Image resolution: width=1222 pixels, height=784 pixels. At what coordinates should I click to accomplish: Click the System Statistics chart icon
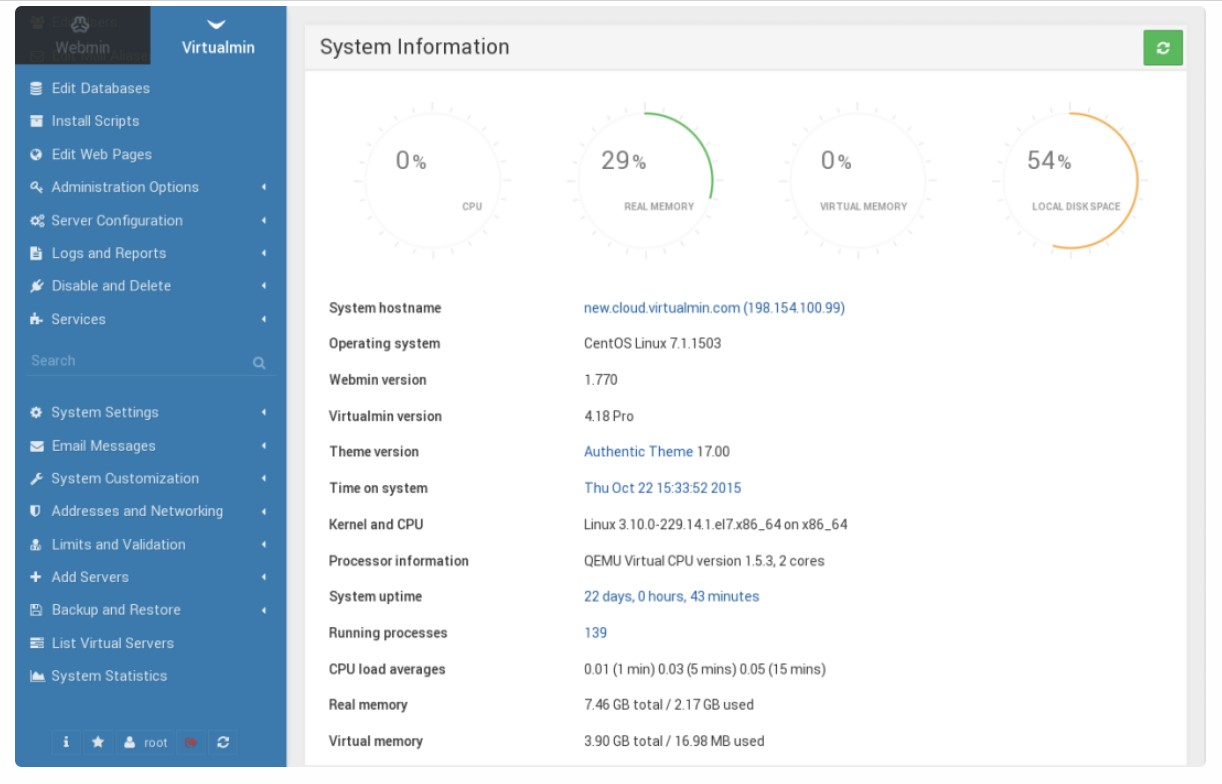point(37,676)
